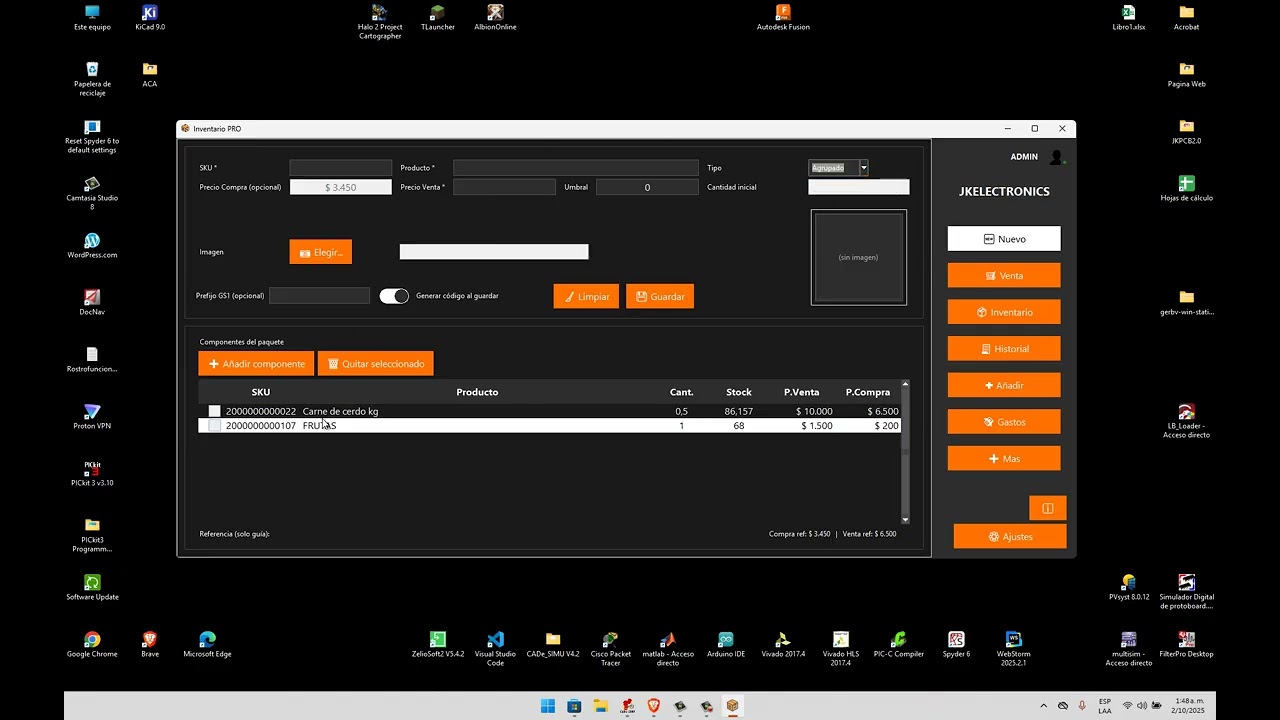The image size is (1280, 720).
Task: Open Microsoft Edge desktop icon
Action: pyautogui.click(x=207, y=645)
